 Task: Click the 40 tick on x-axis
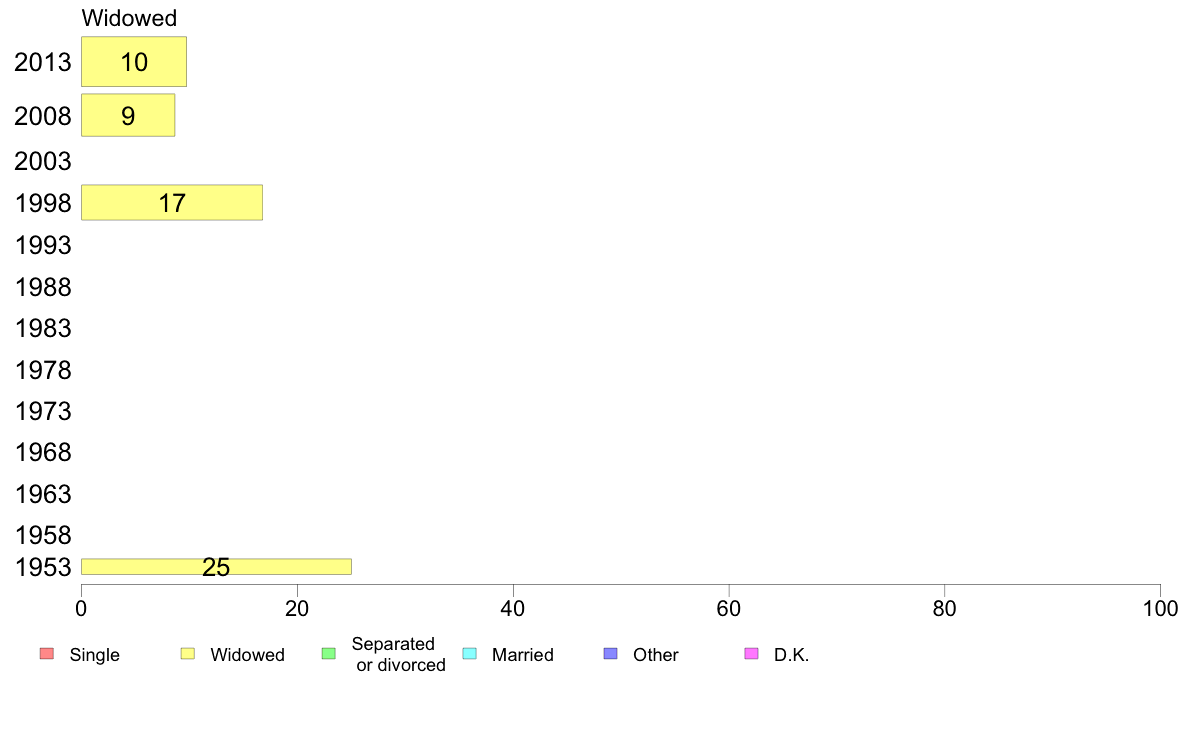(513, 609)
